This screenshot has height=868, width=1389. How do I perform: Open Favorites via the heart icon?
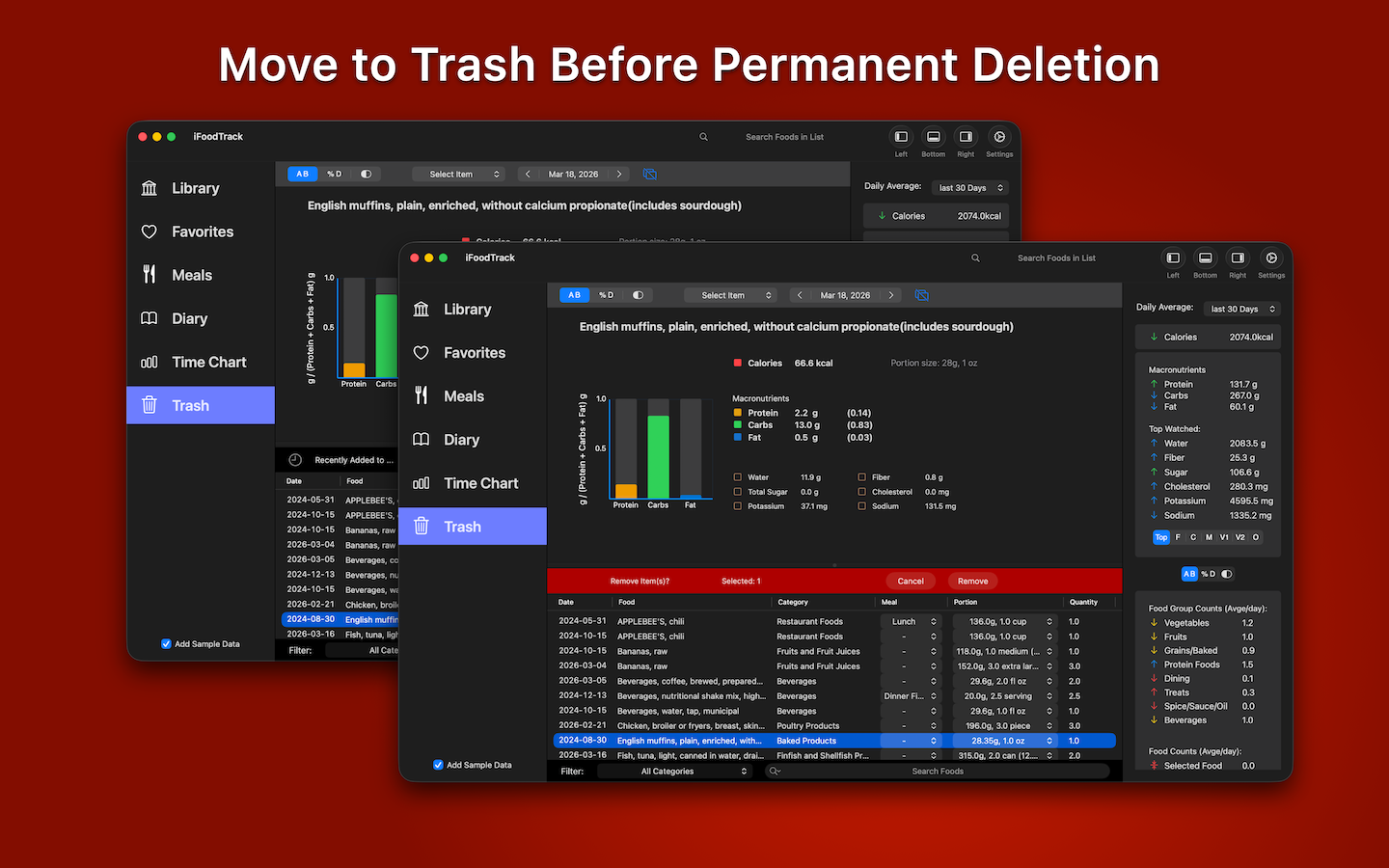(x=473, y=352)
